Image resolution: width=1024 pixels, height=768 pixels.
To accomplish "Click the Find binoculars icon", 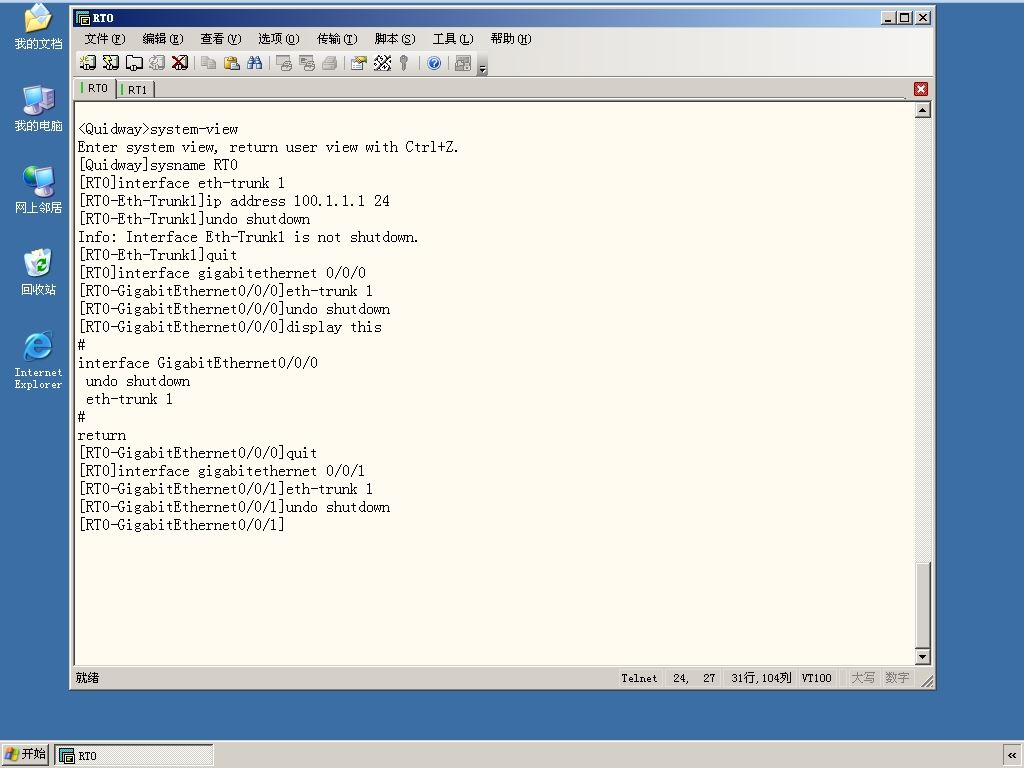I will (x=255, y=63).
